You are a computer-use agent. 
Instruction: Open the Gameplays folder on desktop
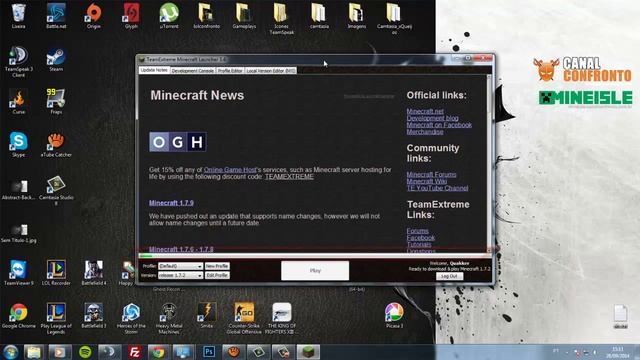pos(244,16)
